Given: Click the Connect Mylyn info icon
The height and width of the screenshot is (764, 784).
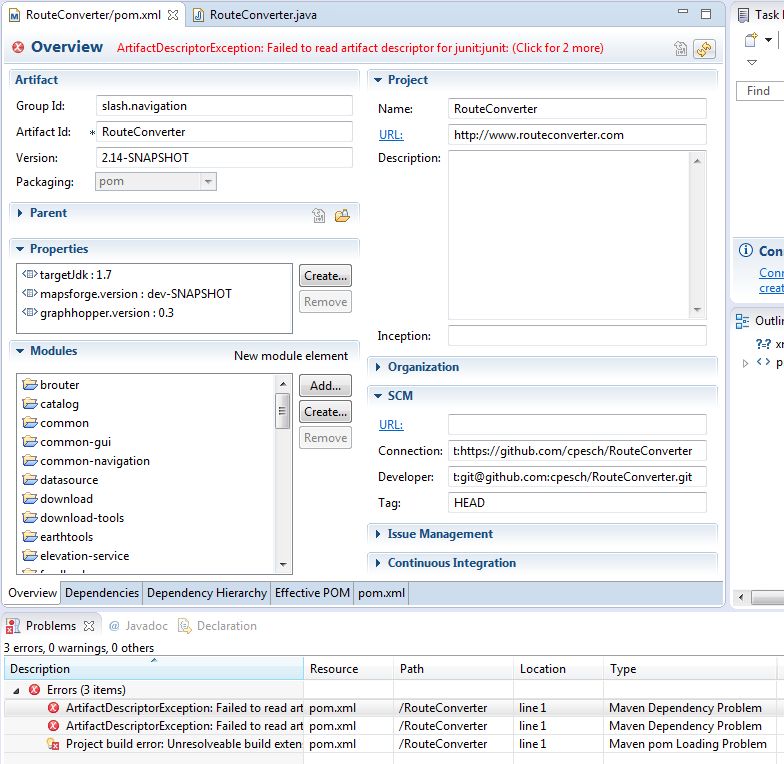Looking at the screenshot, I should [746, 250].
